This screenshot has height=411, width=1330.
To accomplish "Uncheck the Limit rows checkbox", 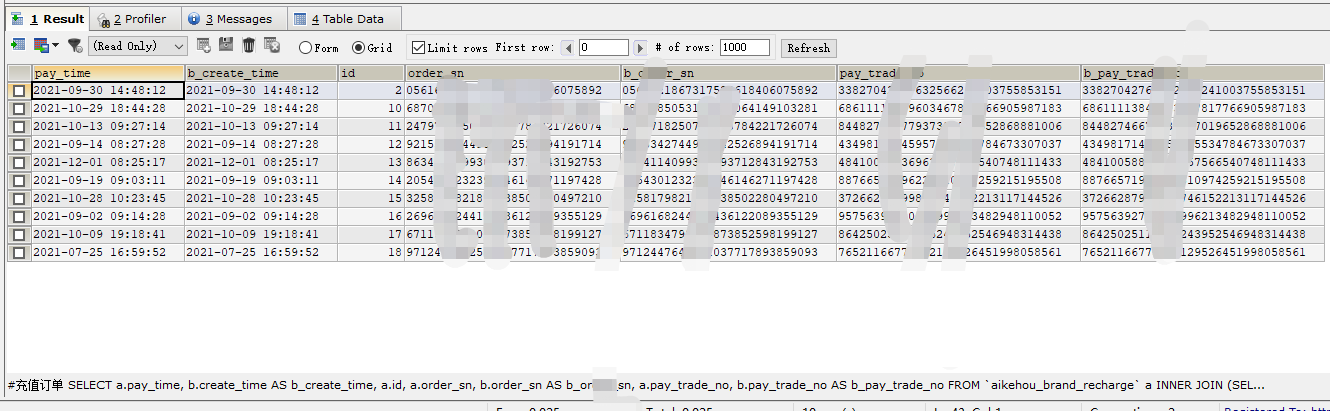I will point(418,47).
